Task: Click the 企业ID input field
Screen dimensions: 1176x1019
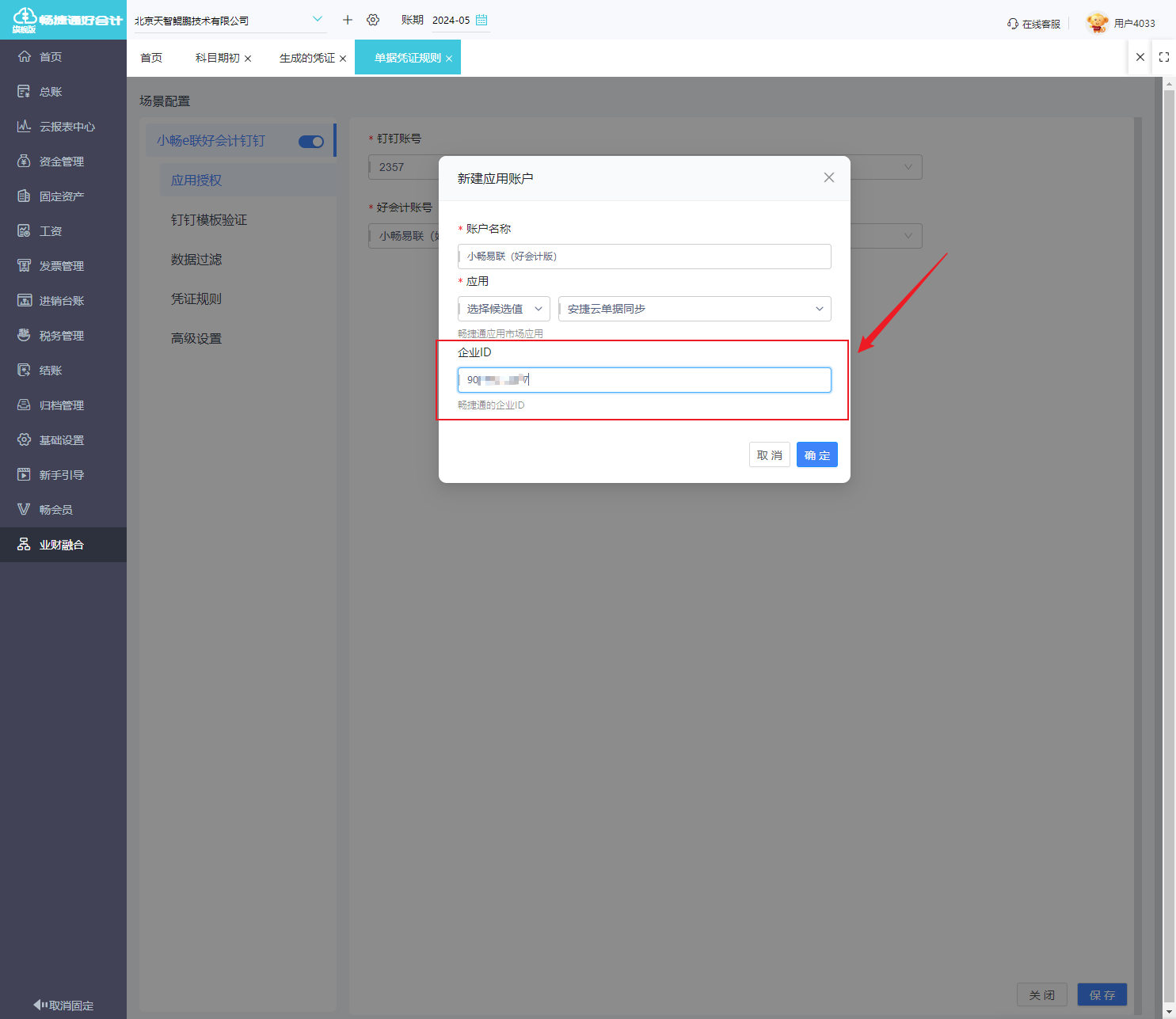Action: [645, 380]
